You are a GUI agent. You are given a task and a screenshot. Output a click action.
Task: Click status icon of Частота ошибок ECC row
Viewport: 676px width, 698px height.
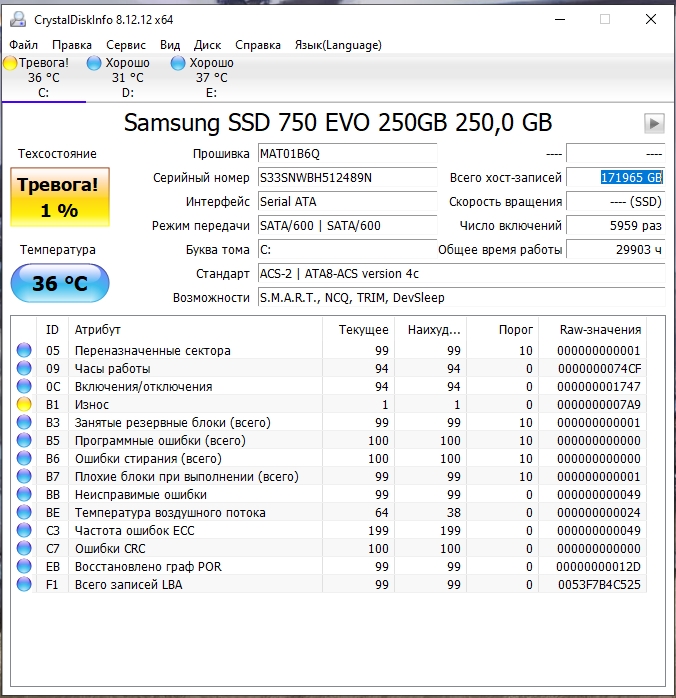[24, 531]
